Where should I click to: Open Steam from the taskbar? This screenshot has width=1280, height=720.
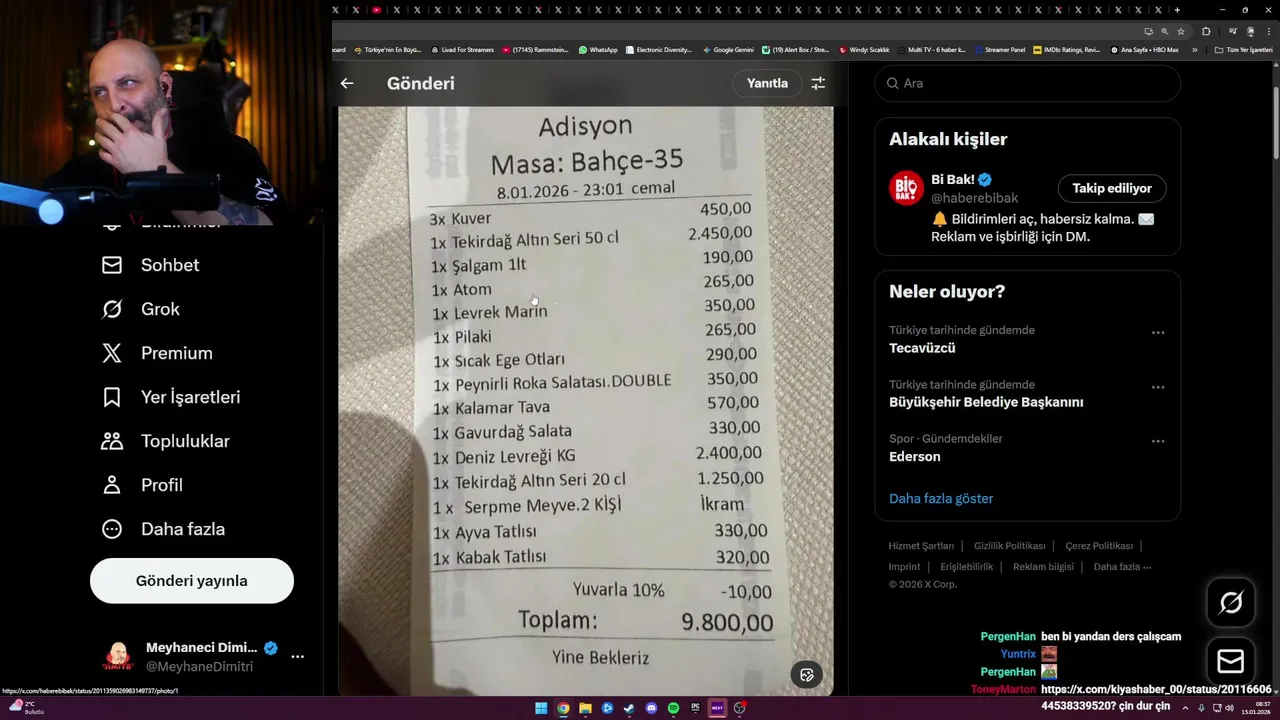point(629,708)
